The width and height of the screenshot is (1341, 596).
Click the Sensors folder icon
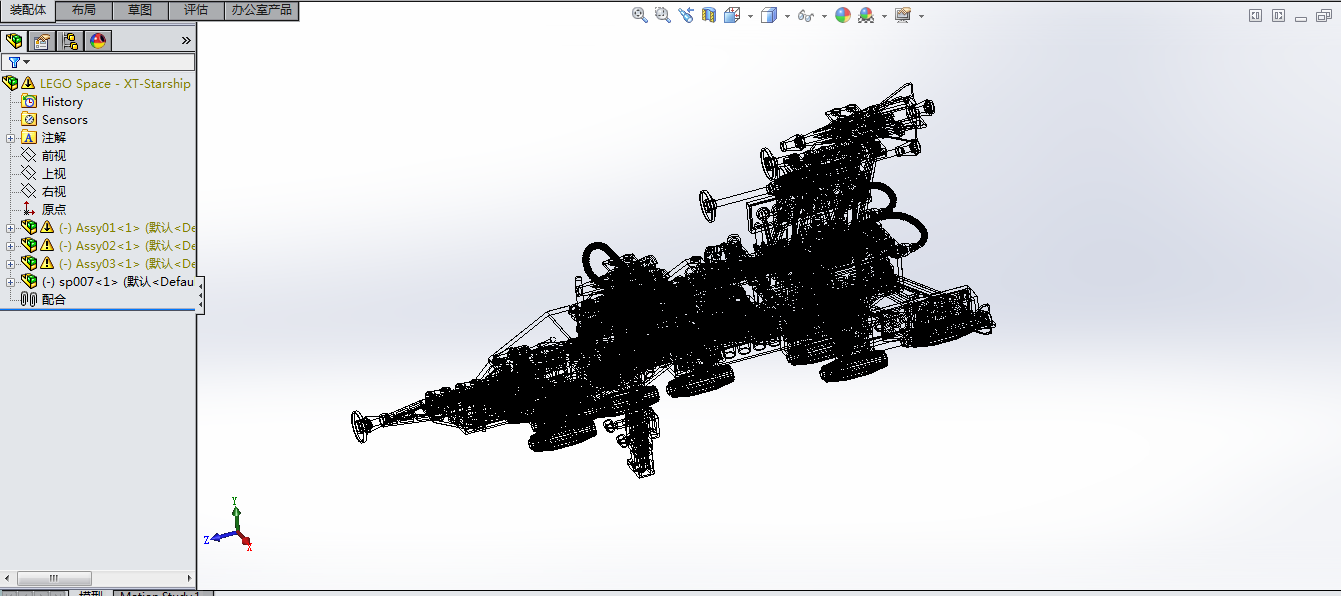pos(29,120)
